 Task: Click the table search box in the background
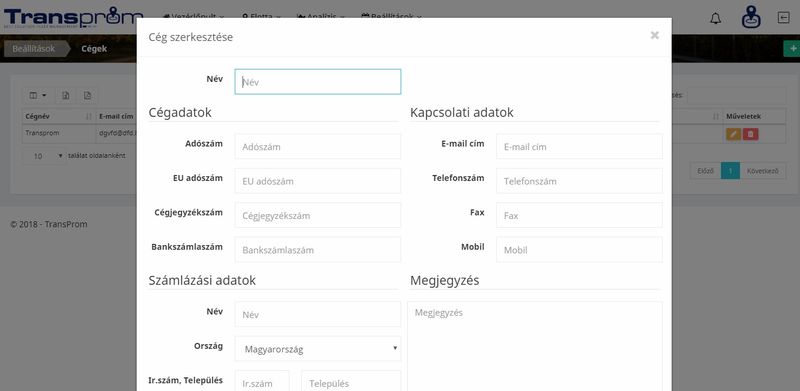(736, 95)
